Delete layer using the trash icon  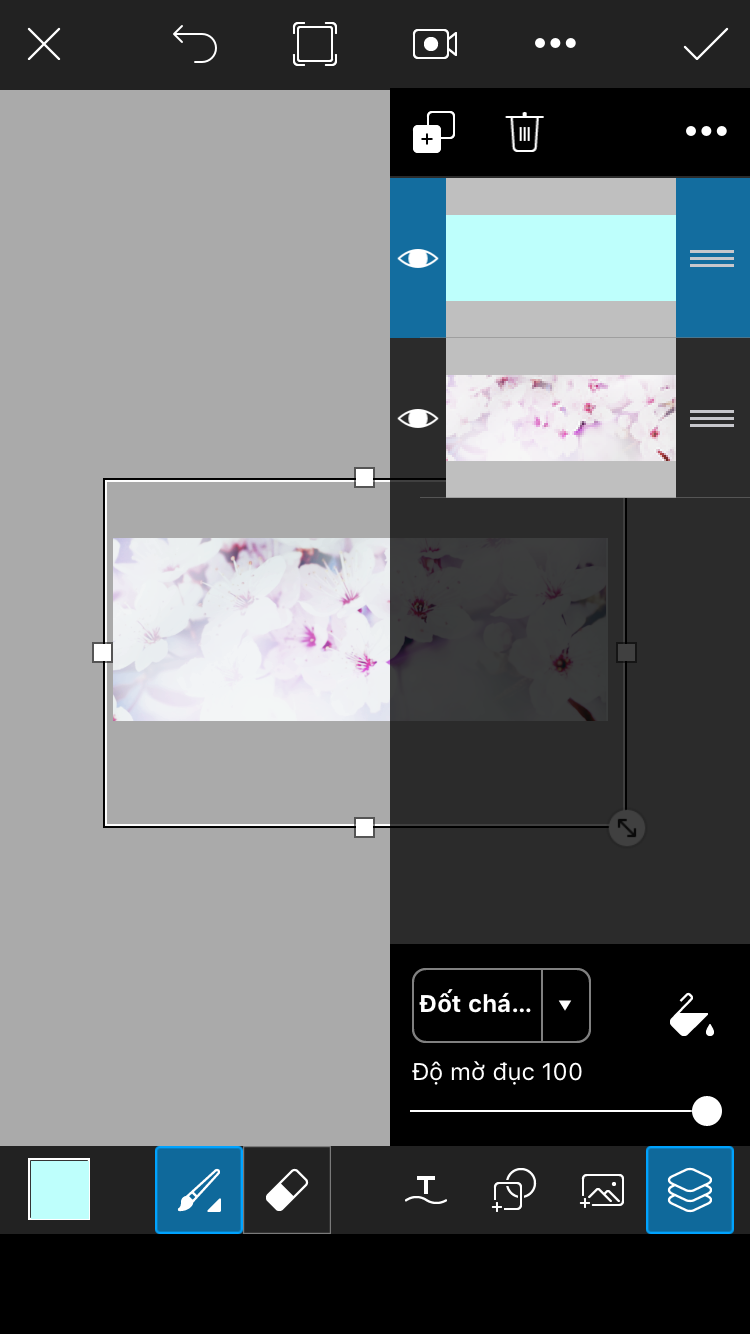click(x=525, y=132)
